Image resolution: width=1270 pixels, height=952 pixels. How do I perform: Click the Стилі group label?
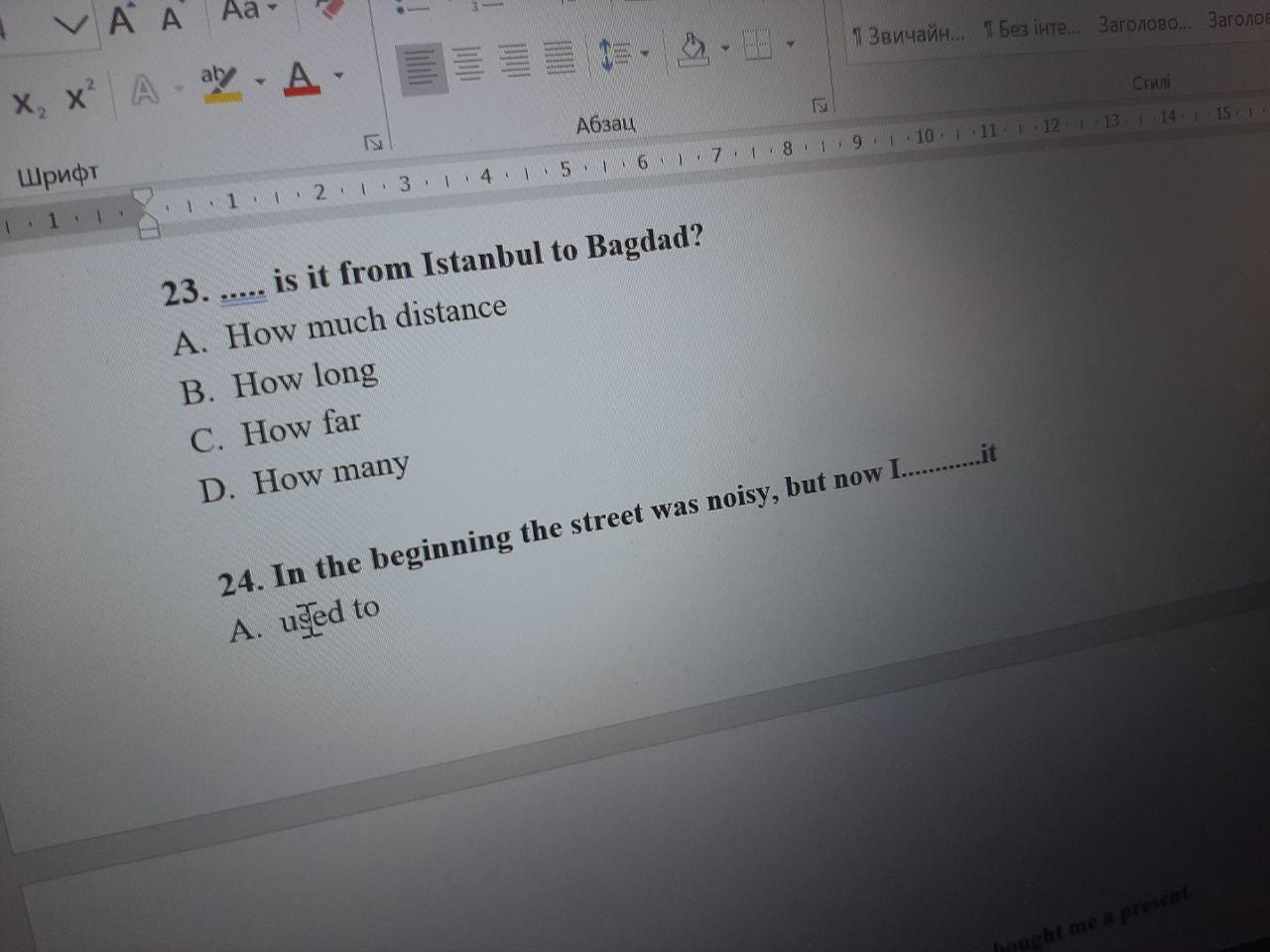(1151, 83)
